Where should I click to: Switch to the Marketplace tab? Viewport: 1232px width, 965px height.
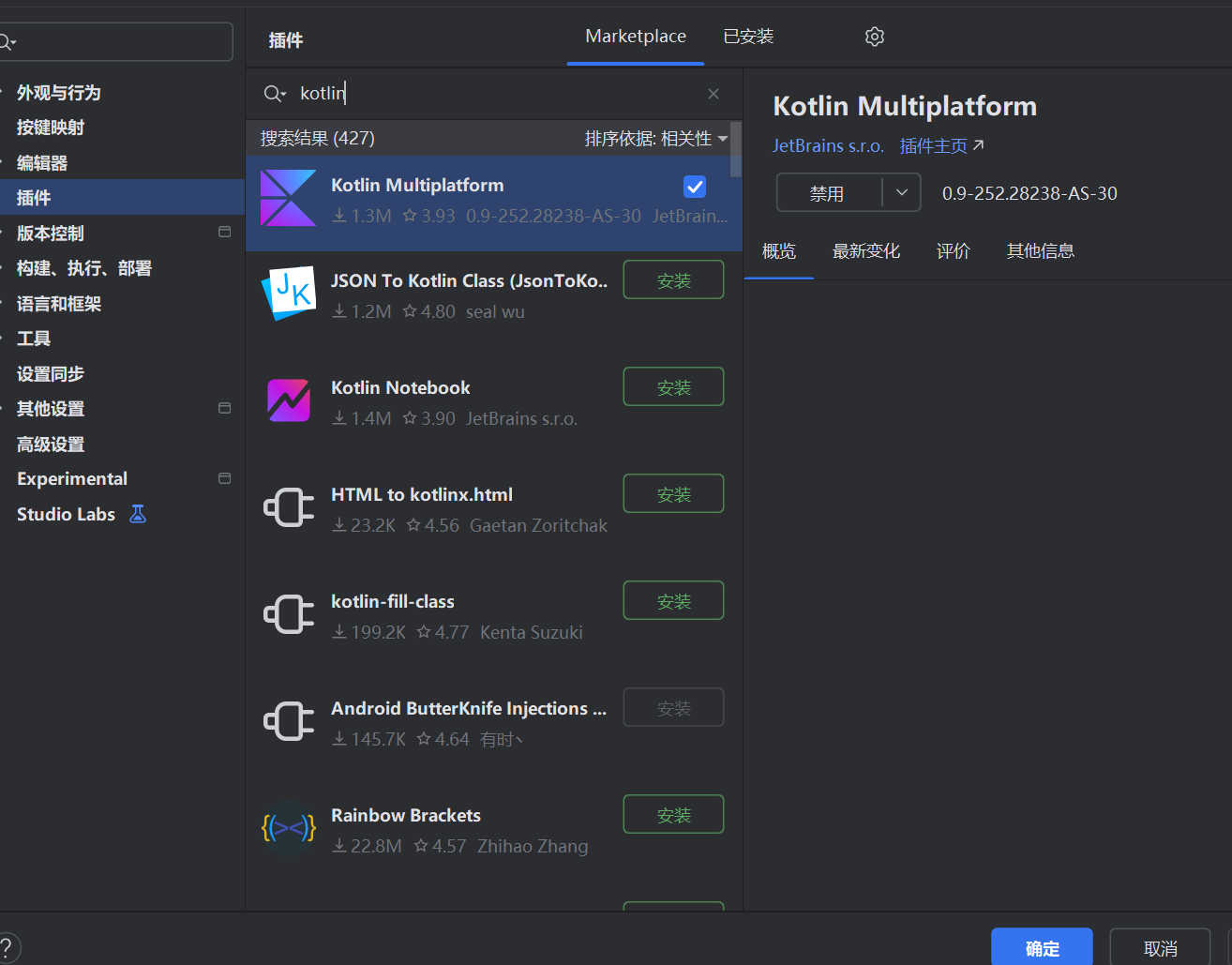(636, 37)
